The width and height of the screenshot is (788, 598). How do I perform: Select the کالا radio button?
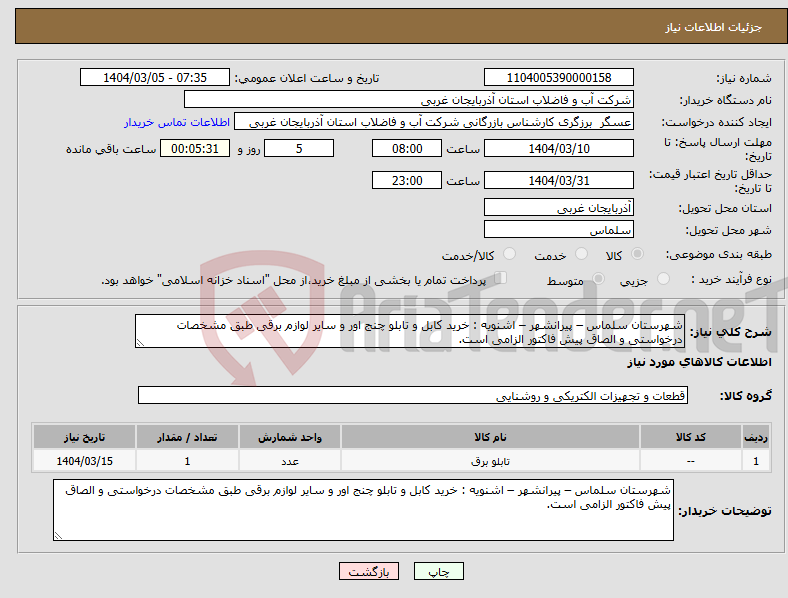[637, 254]
